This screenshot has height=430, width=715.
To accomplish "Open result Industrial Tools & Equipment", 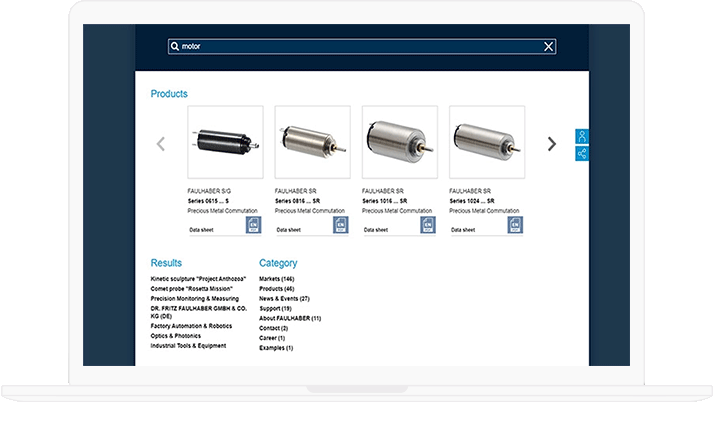I will pos(188,346).
